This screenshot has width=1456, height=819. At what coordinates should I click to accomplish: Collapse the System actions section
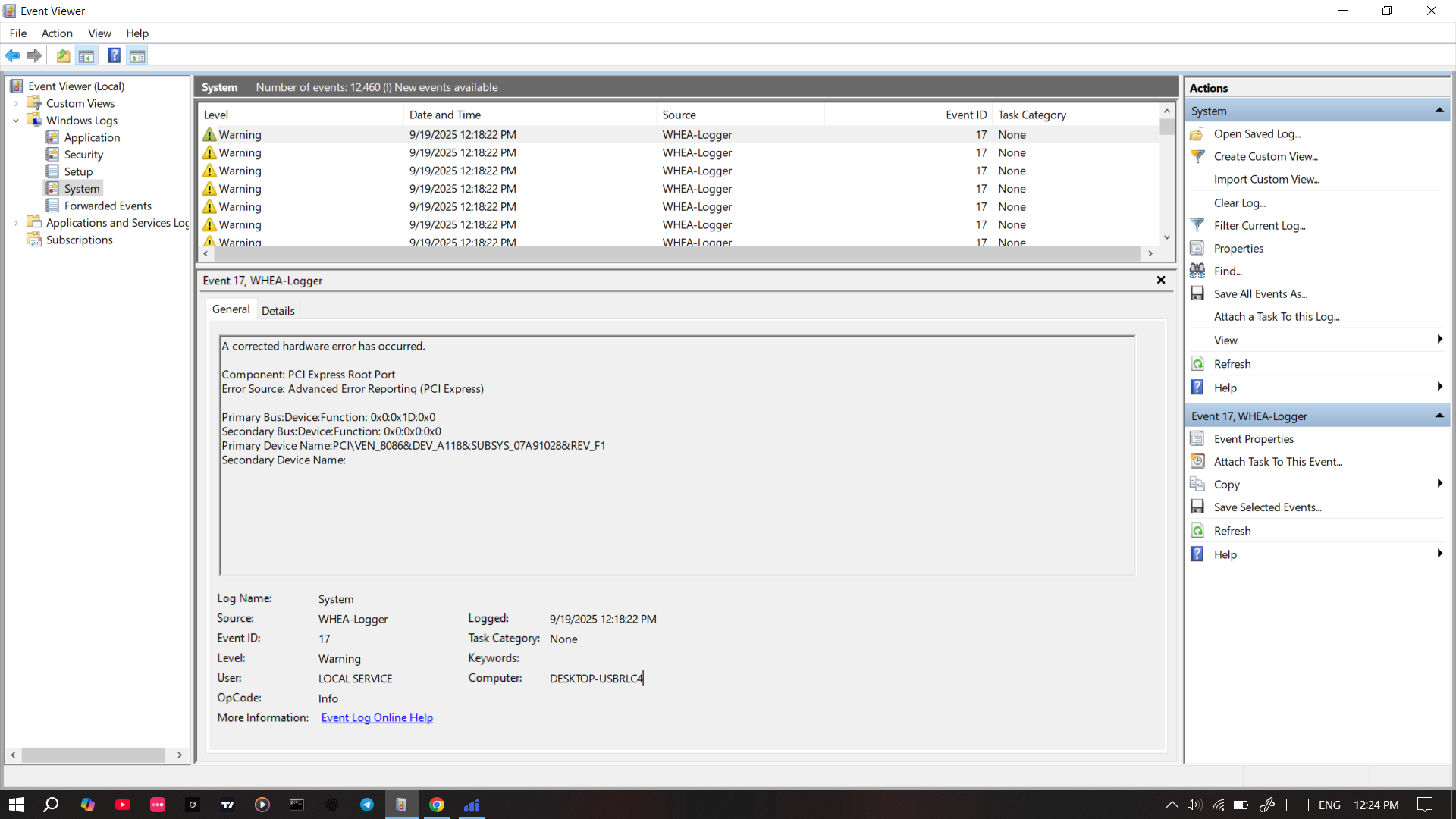tap(1439, 111)
